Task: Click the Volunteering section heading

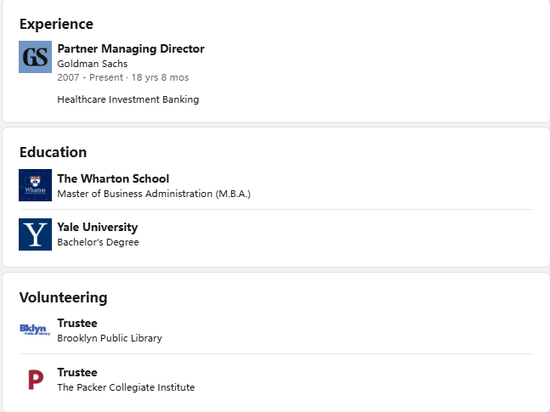Action: [63, 298]
